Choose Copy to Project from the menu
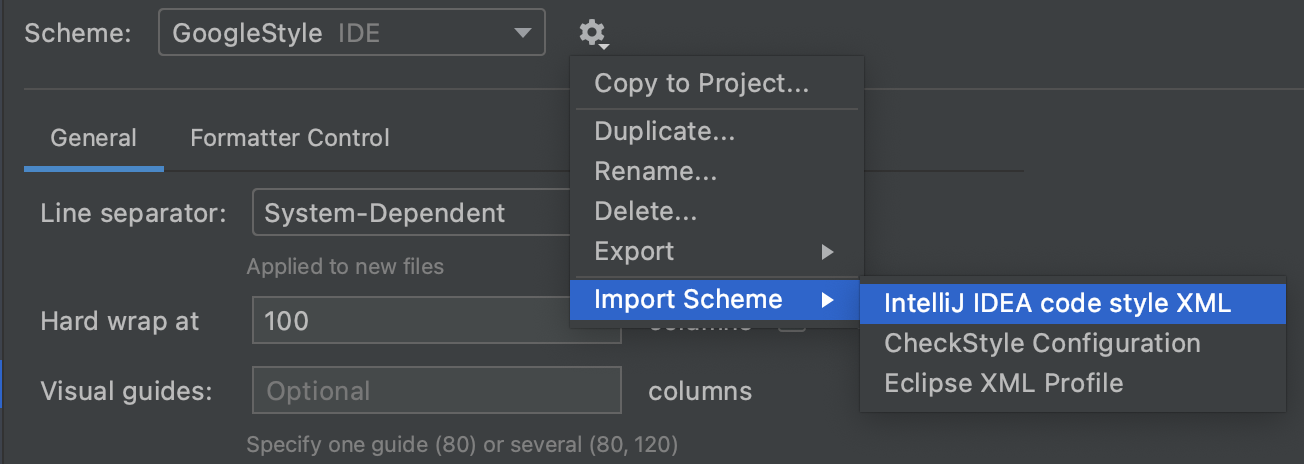The height and width of the screenshot is (464, 1304). point(701,84)
